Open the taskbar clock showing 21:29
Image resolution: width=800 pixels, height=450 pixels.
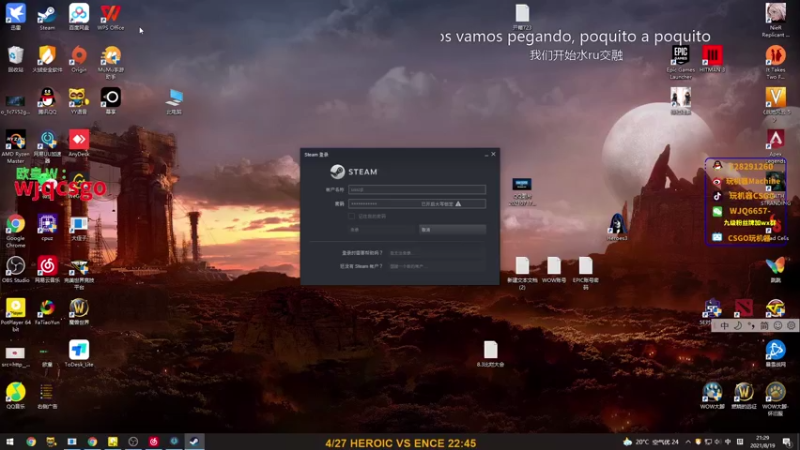coord(763,442)
